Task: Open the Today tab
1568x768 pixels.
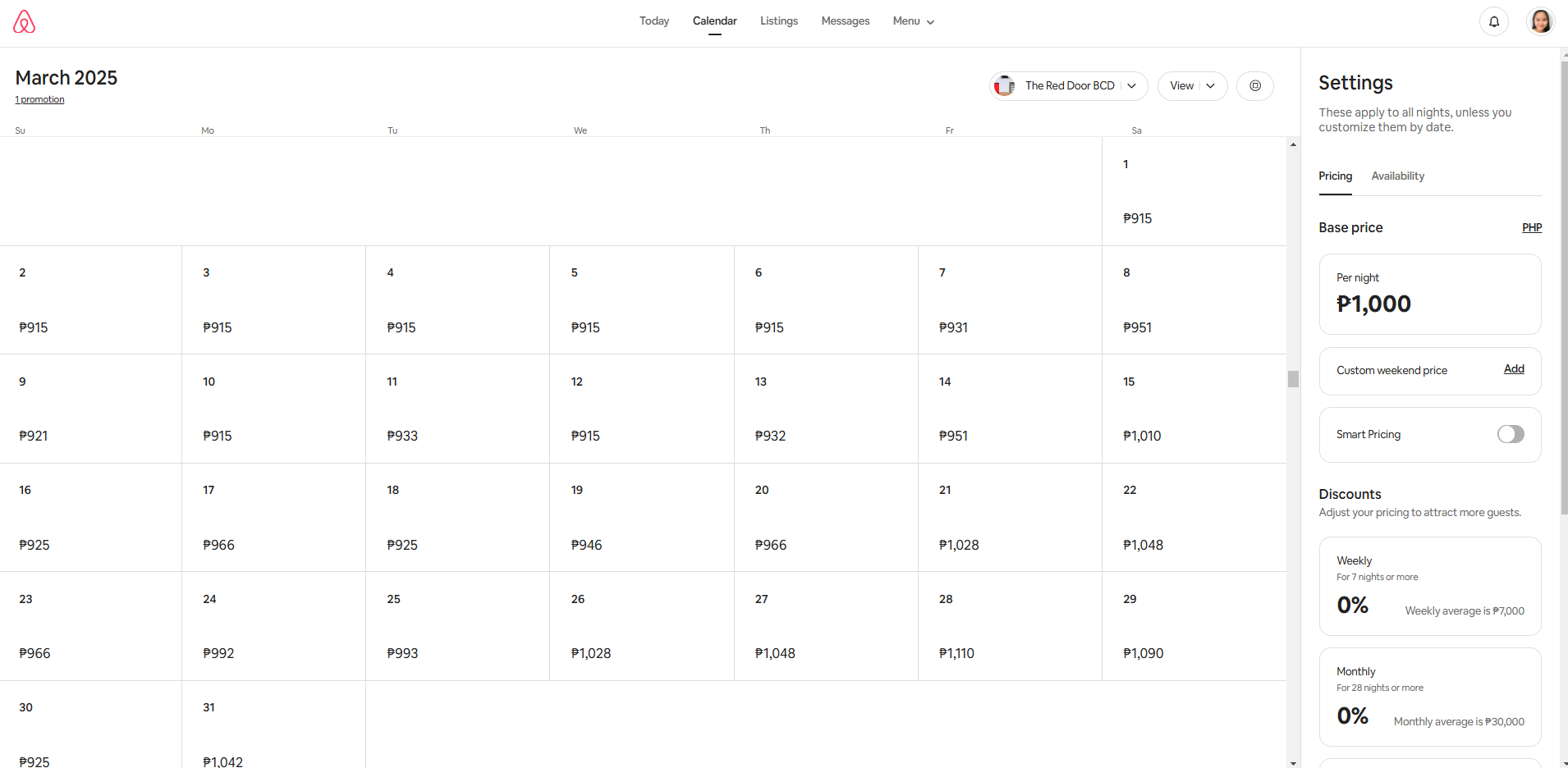Action: coord(654,21)
